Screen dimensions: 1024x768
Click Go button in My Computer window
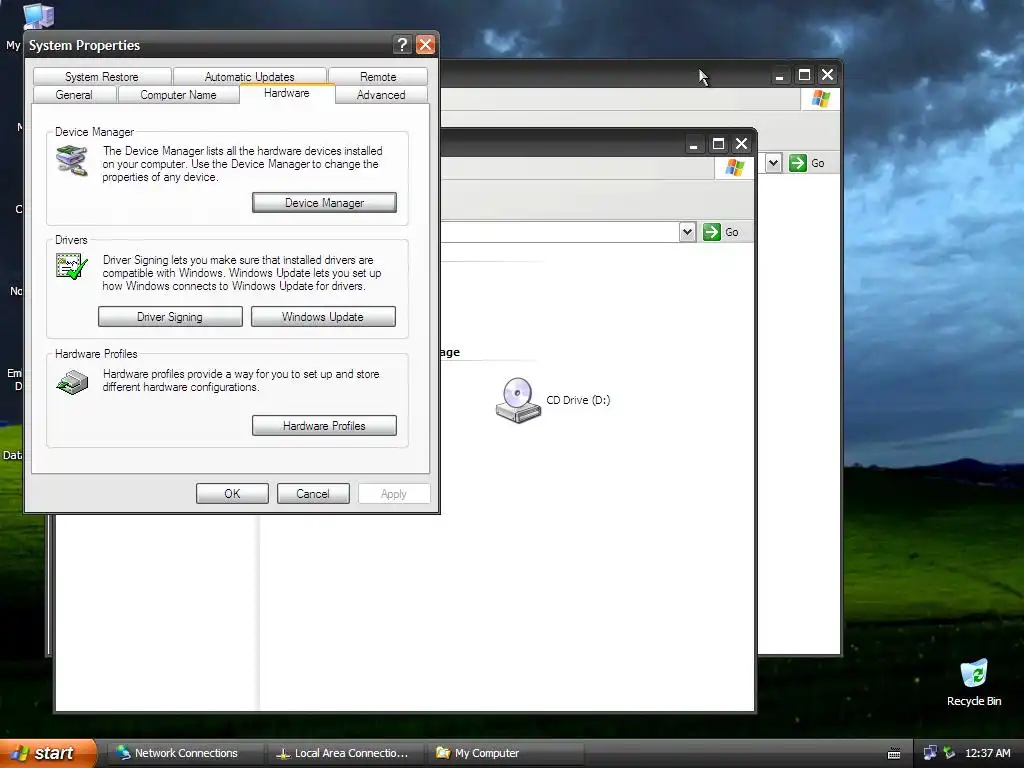[721, 232]
